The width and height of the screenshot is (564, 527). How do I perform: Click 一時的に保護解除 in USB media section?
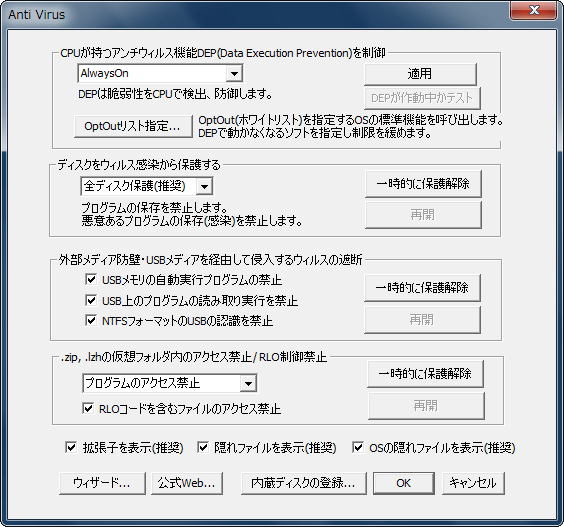coord(422,287)
